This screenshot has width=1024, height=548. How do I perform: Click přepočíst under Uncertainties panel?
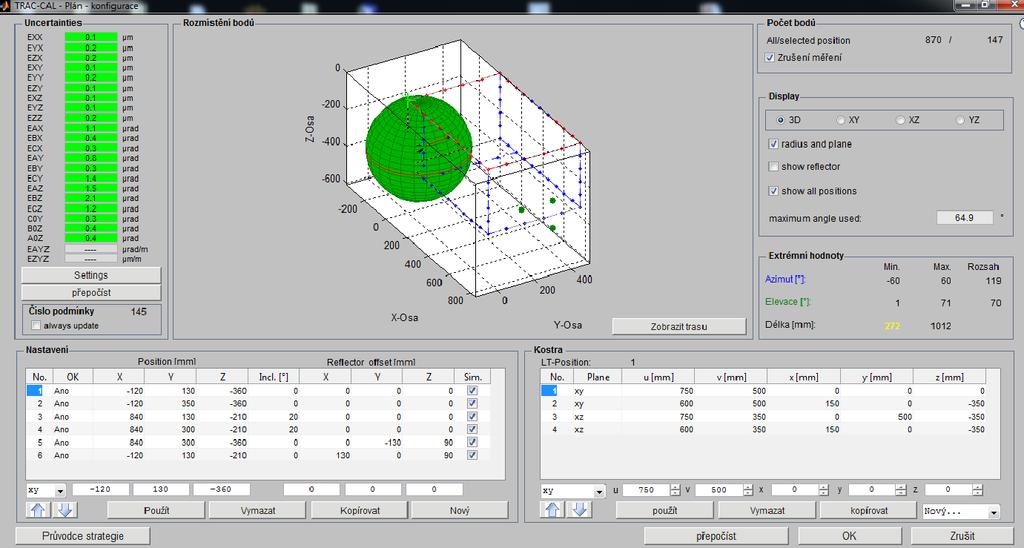(91, 293)
